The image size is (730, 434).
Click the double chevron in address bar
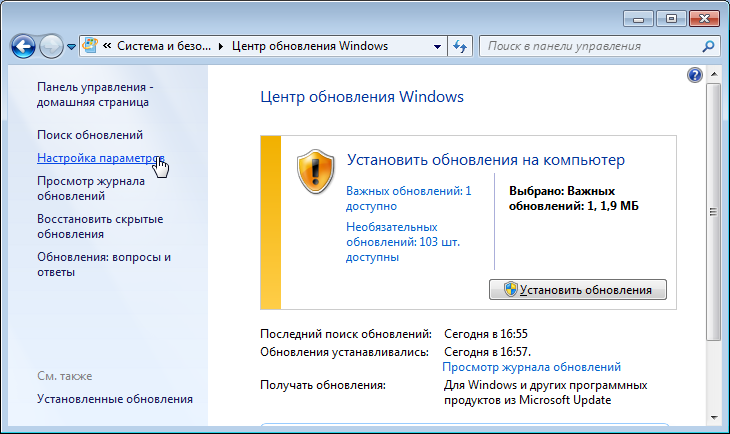(x=107, y=46)
